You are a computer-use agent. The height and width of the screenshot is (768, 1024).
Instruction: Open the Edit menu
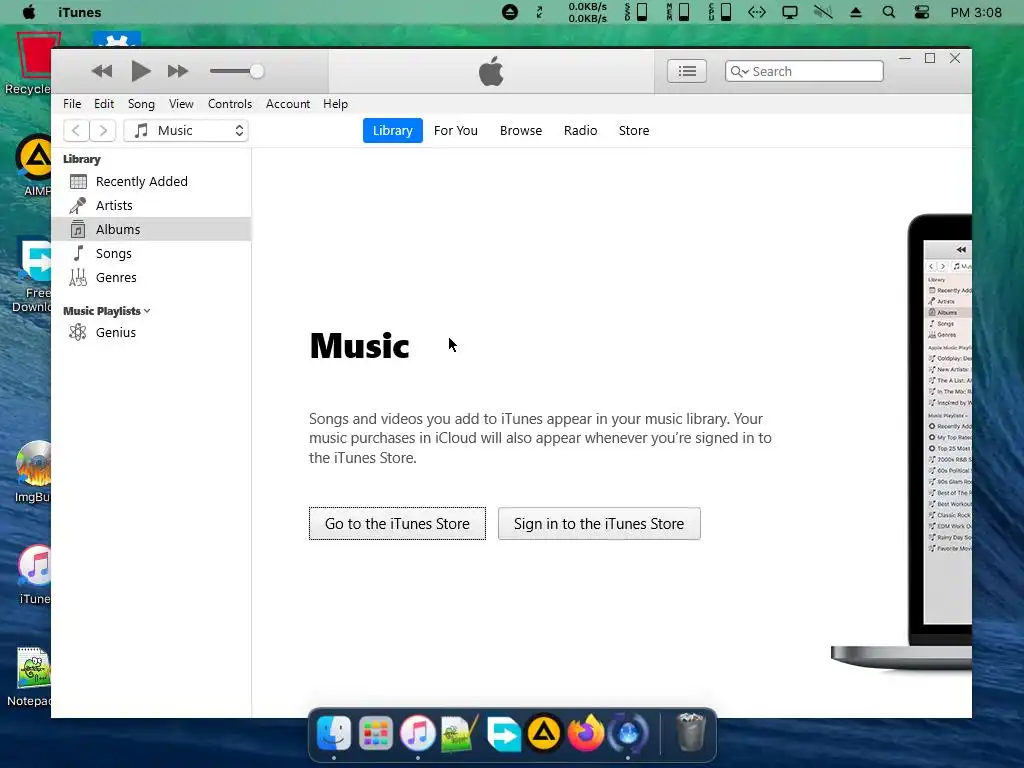(x=104, y=104)
